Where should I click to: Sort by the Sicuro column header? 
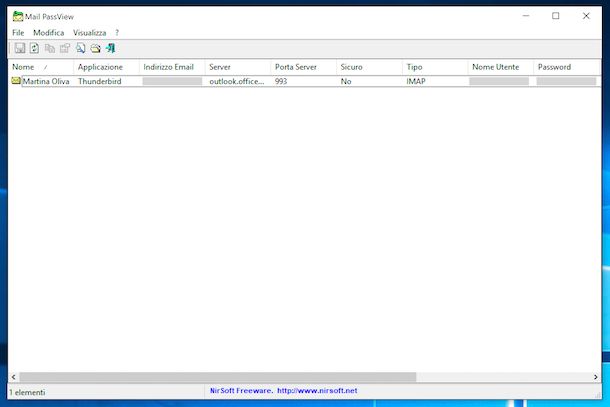(x=369, y=67)
